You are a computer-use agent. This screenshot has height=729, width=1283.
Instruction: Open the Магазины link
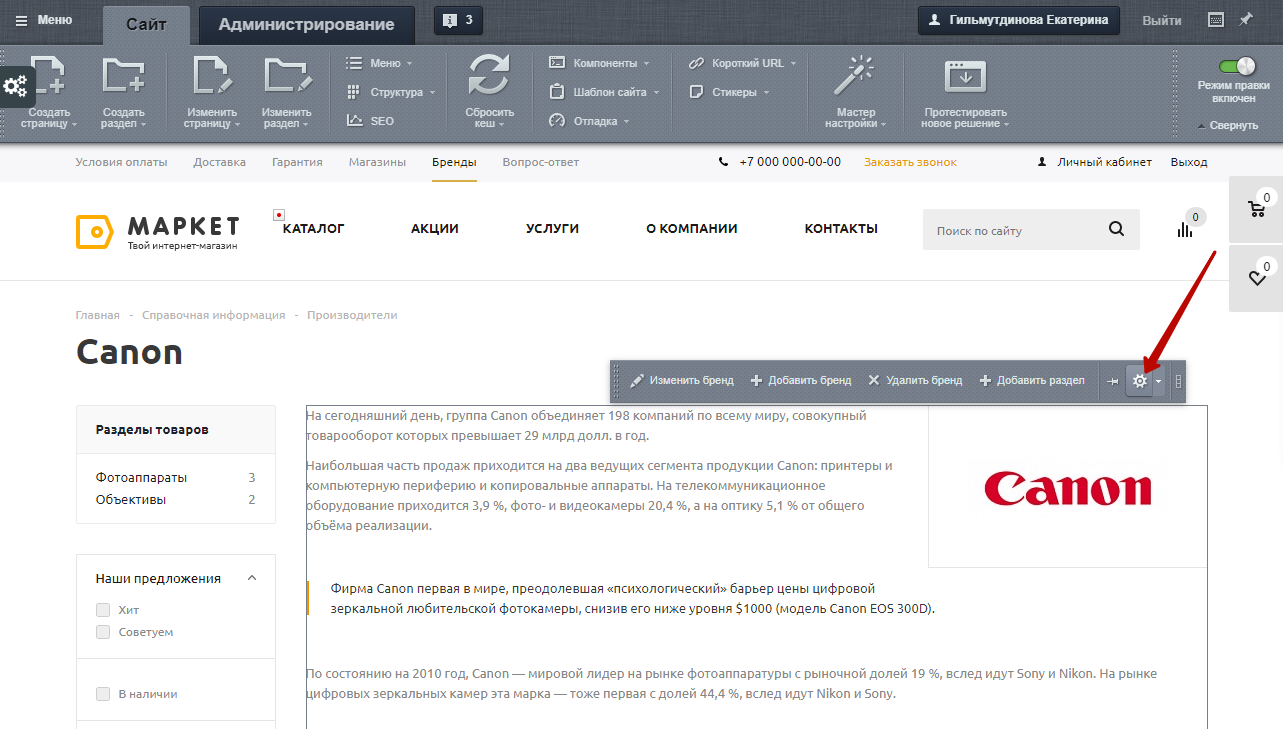click(x=377, y=162)
